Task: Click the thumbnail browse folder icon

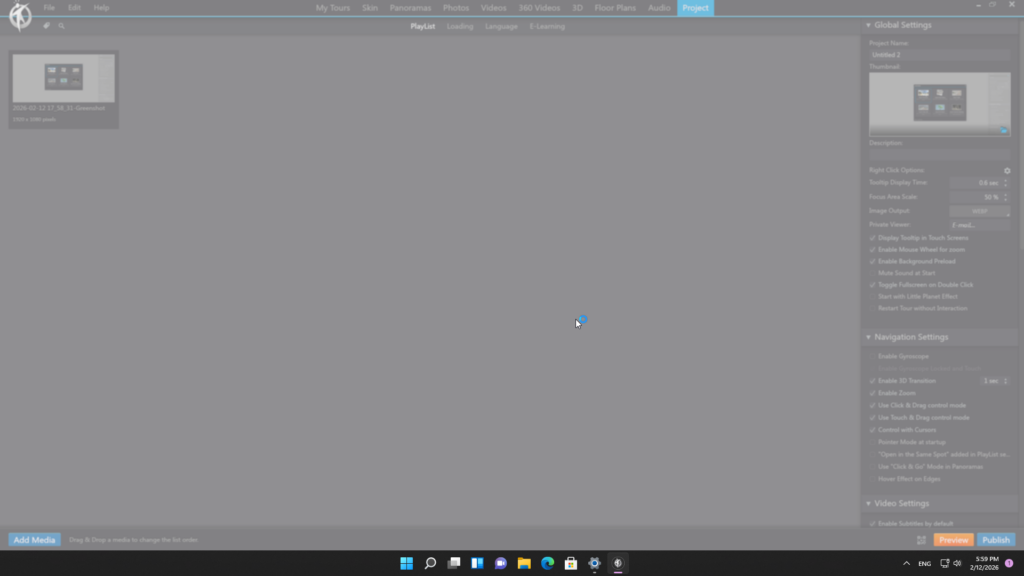Action: pyautogui.click(x=1003, y=130)
